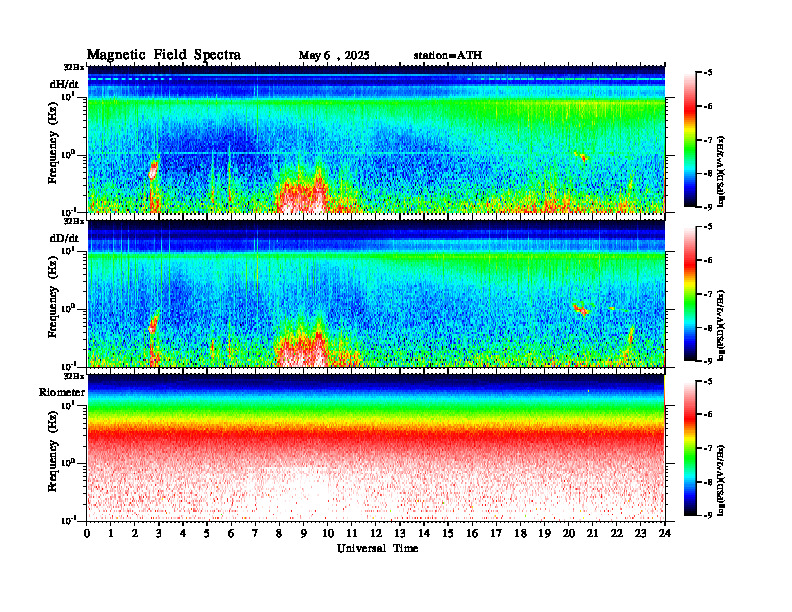Click the Riometer spectrogram plot area

point(376,447)
